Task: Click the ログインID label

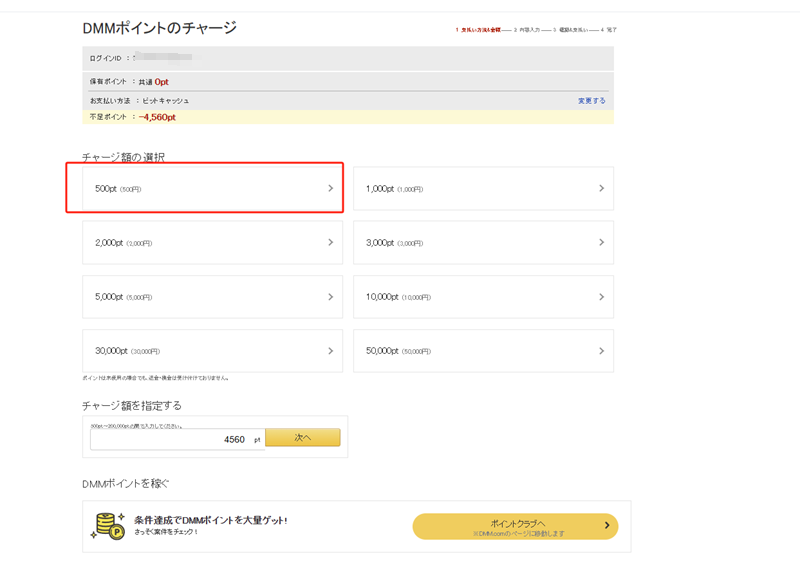Action: (x=106, y=58)
